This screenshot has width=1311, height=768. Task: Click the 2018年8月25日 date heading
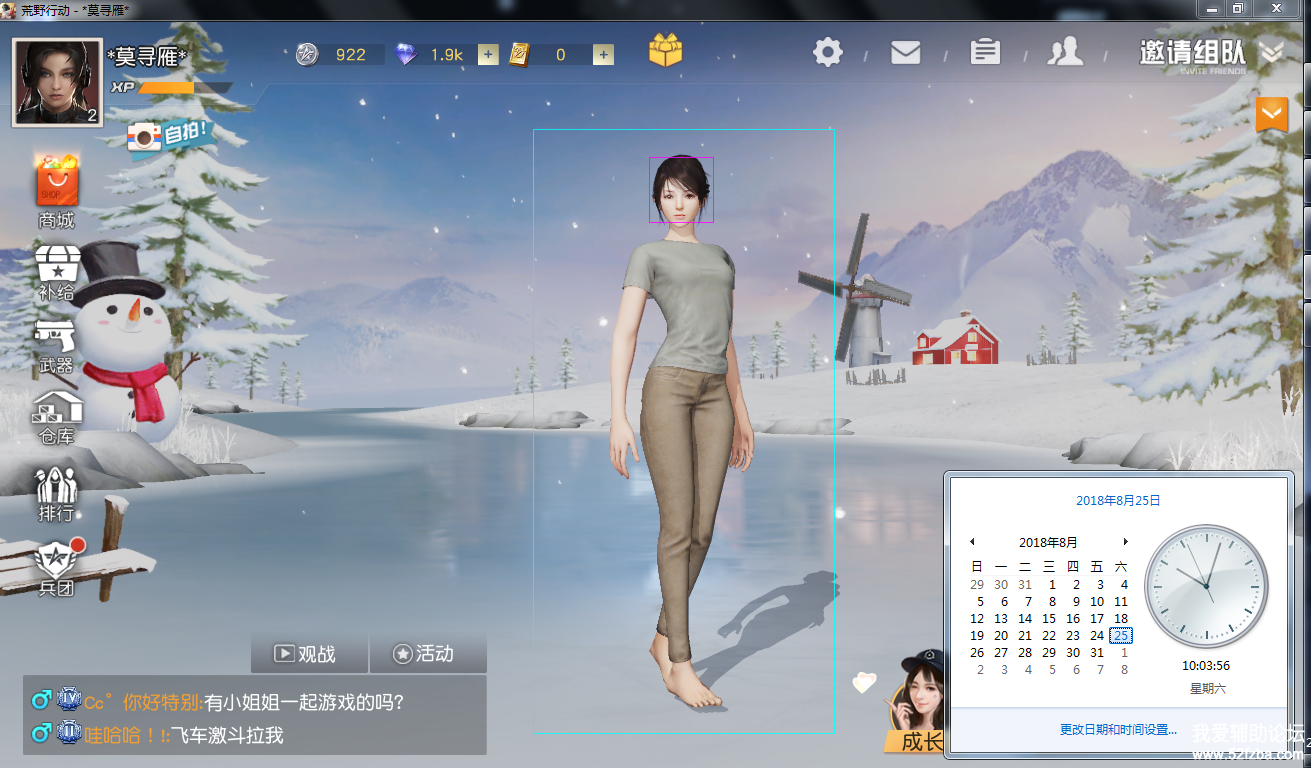coord(1118,501)
